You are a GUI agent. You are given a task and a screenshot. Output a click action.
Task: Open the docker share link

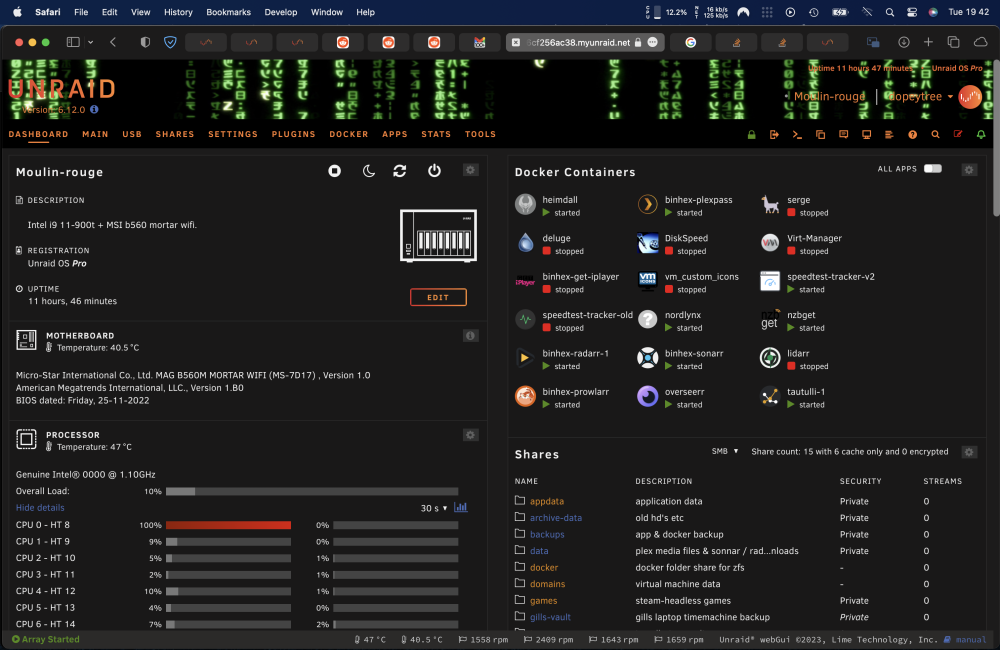544,568
